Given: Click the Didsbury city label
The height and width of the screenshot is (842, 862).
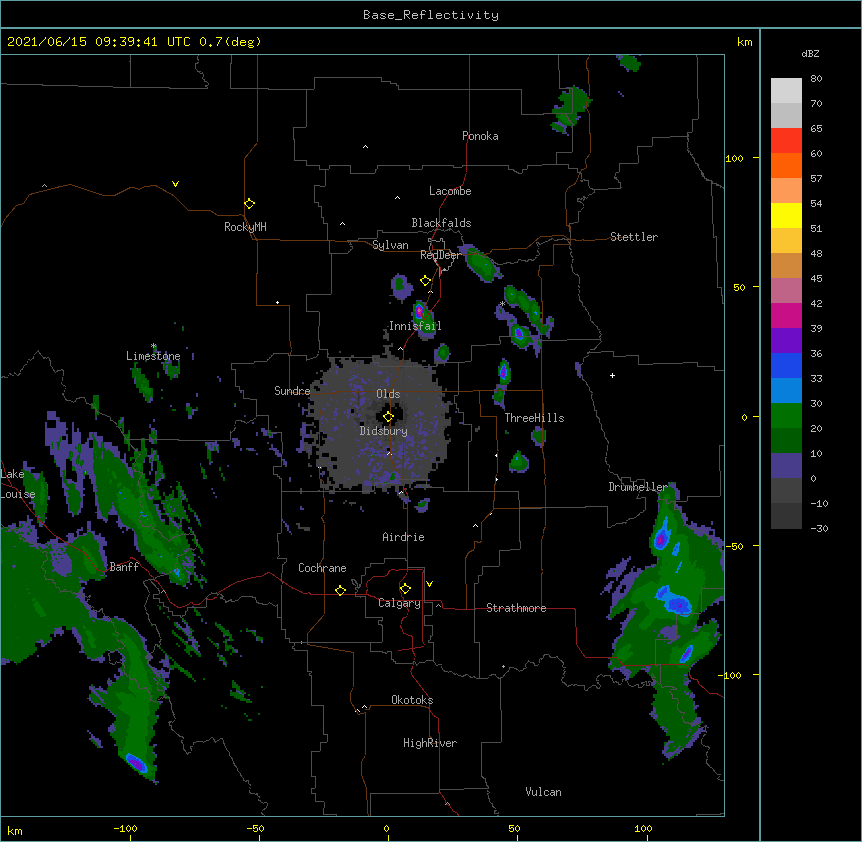Looking at the screenshot, I should pyautogui.click(x=384, y=431).
